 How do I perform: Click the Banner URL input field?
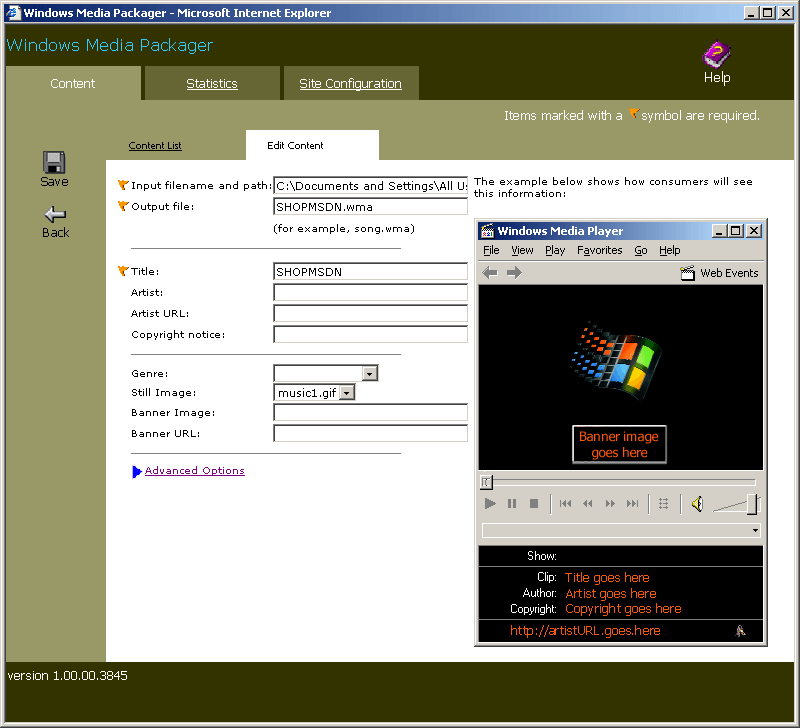click(370, 433)
